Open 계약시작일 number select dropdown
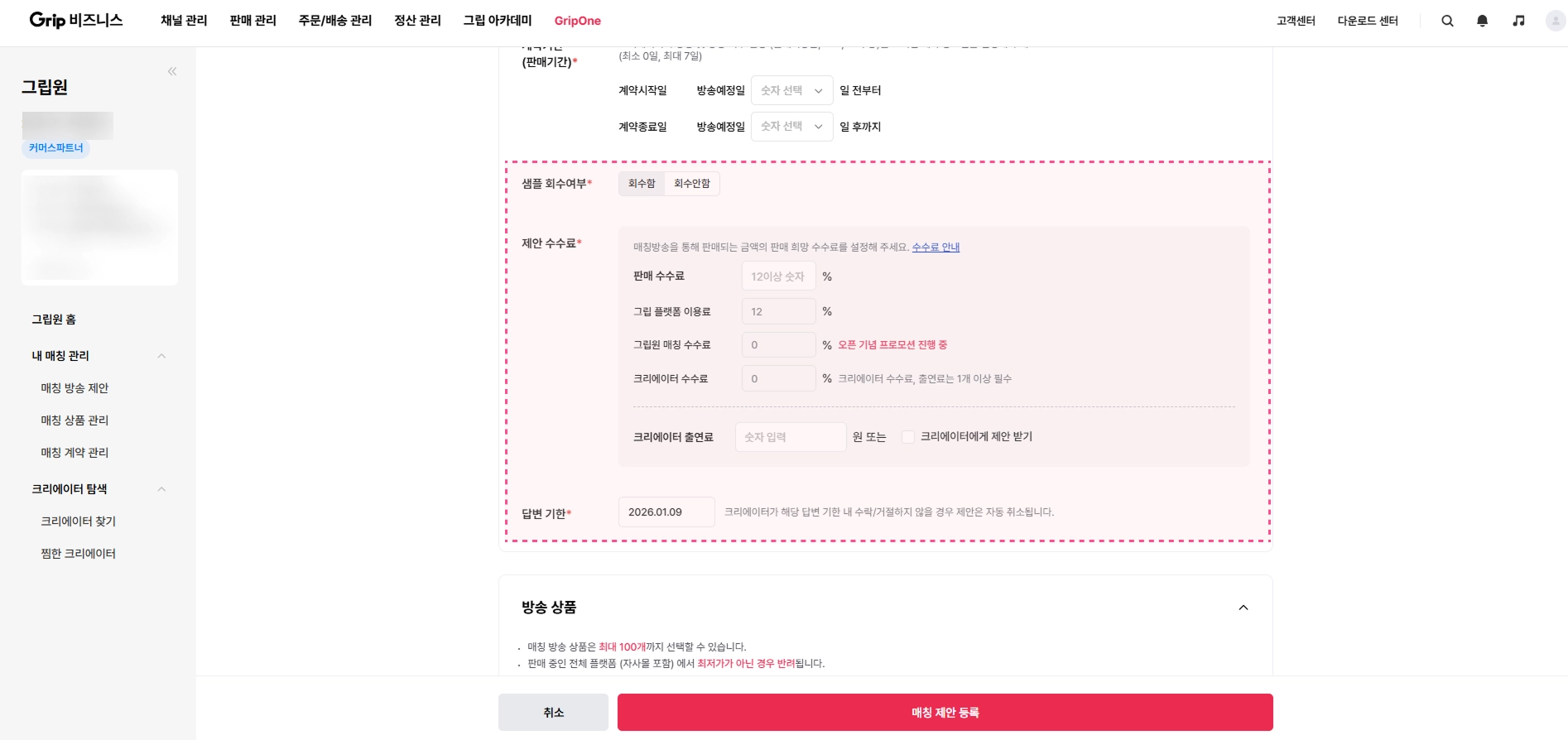The height and width of the screenshot is (740, 1568). pos(791,90)
